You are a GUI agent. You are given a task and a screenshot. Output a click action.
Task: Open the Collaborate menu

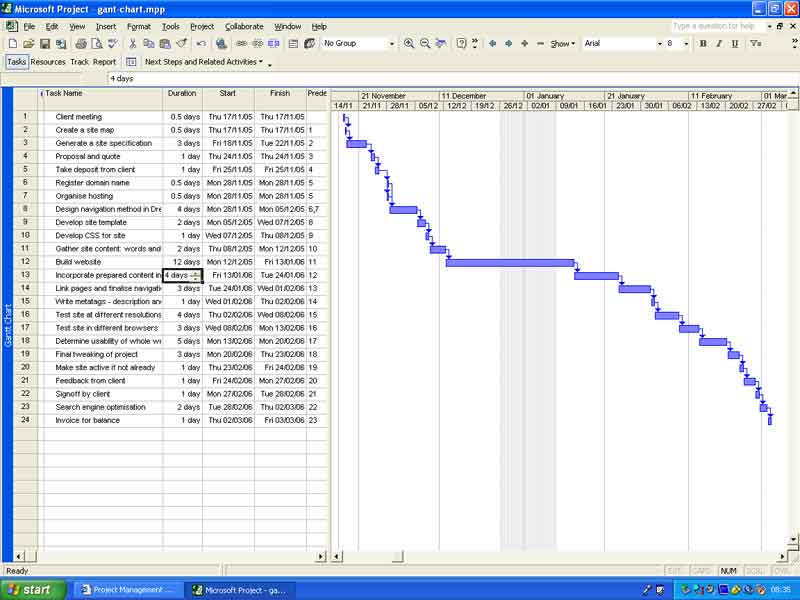point(243,26)
